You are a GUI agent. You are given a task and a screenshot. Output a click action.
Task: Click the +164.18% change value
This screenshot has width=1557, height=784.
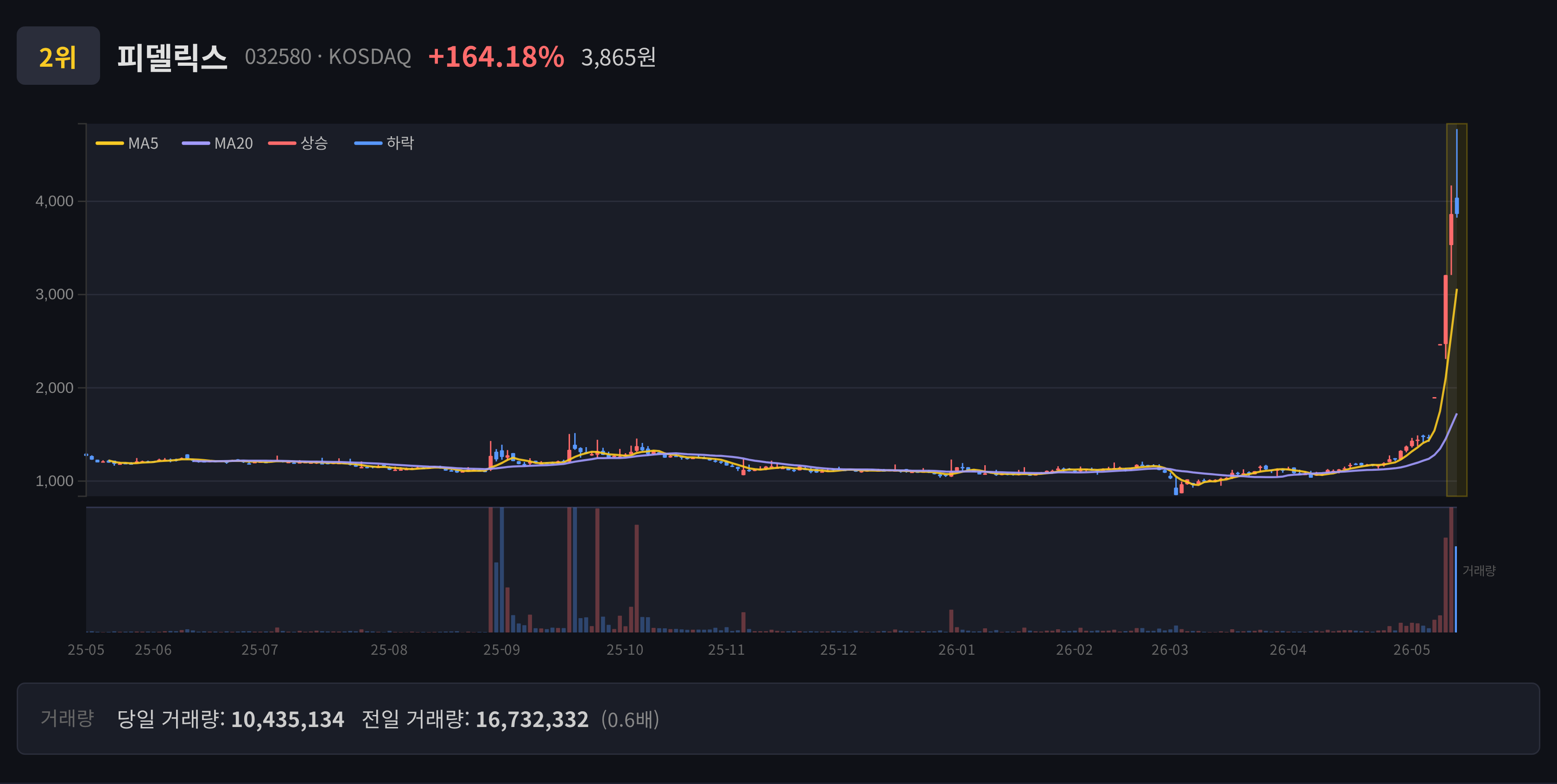tap(496, 57)
